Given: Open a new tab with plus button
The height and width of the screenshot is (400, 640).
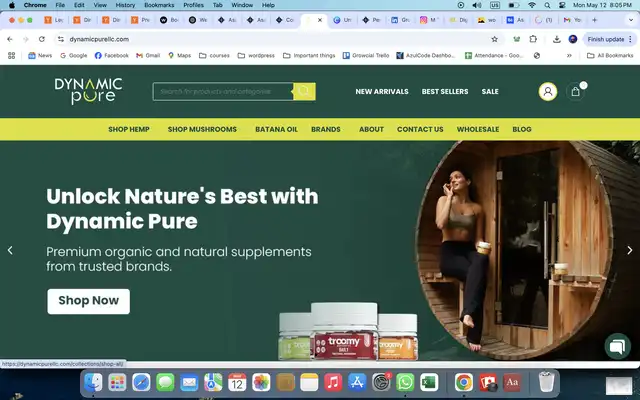Looking at the screenshot, I should 594,20.
